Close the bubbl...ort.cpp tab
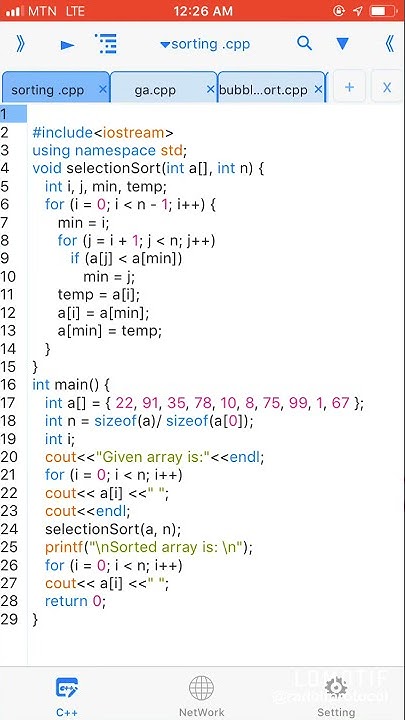405x720 pixels. click(x=318, y=89)
